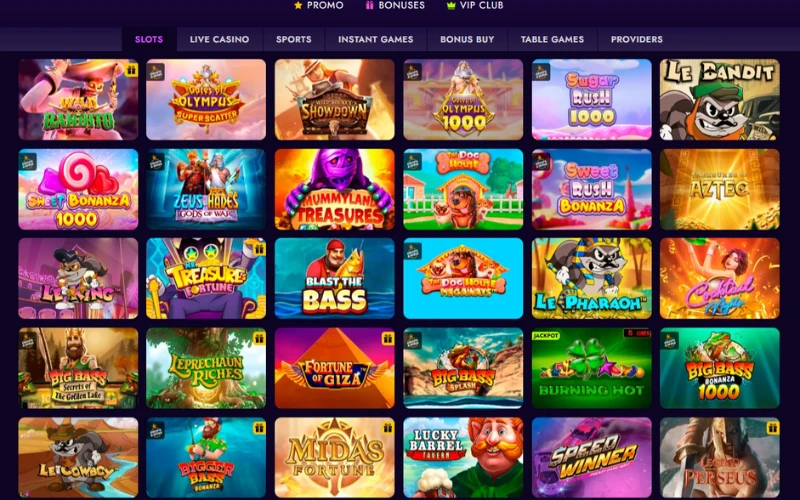
Task: Open the Sweet Bonanza 1000 game
Action: [x=78, y=189]
